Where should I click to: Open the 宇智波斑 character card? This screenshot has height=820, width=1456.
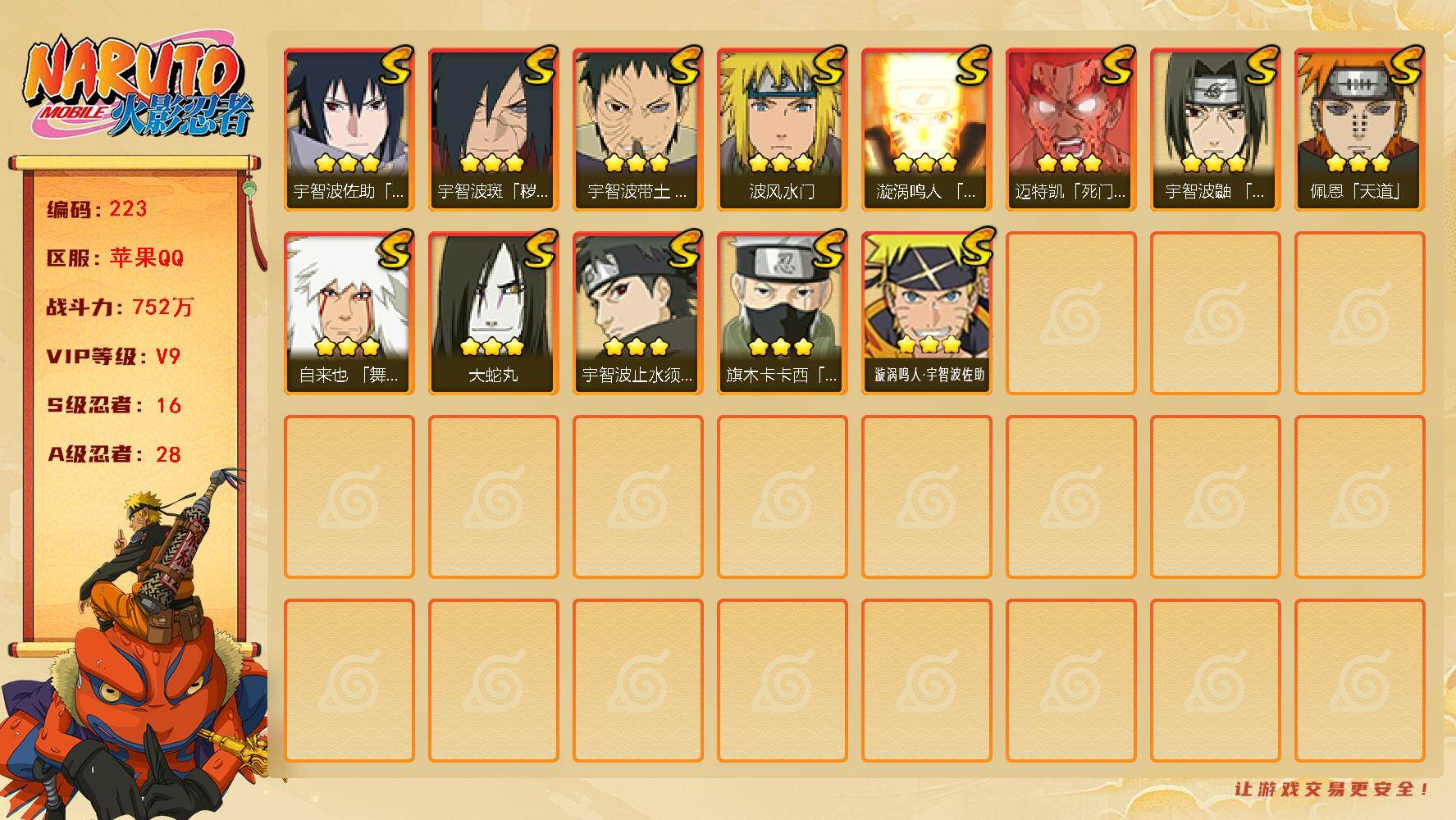pos(493,130)
